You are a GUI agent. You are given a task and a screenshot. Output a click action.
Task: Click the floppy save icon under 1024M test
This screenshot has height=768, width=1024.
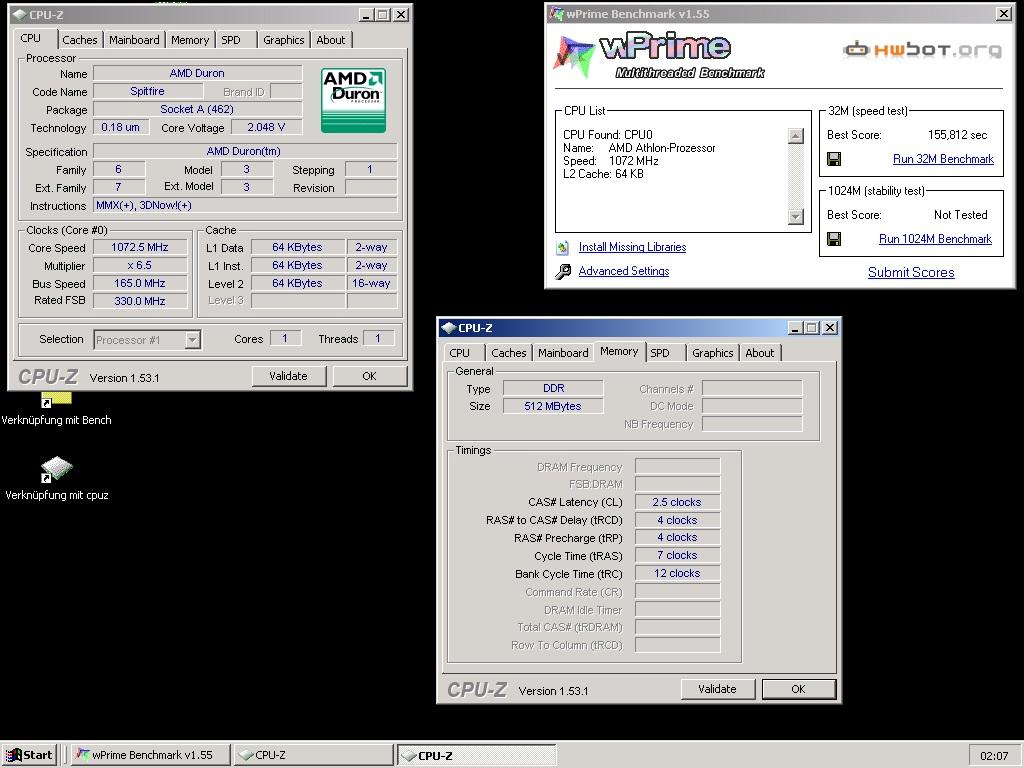click(x=834, y=239)
